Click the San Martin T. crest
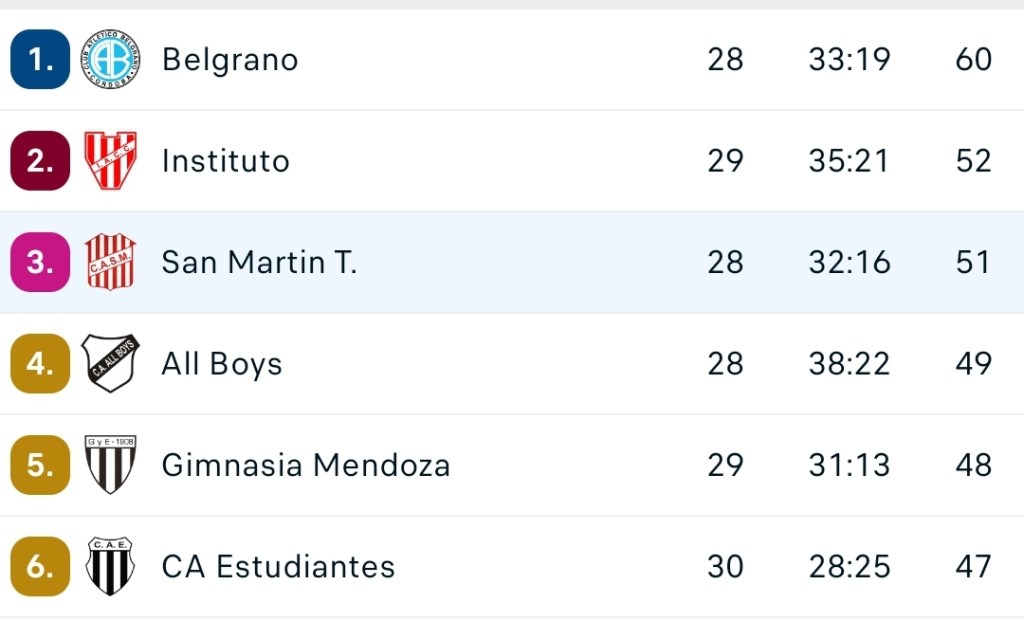1024x621 pixels. click(110, 262)
